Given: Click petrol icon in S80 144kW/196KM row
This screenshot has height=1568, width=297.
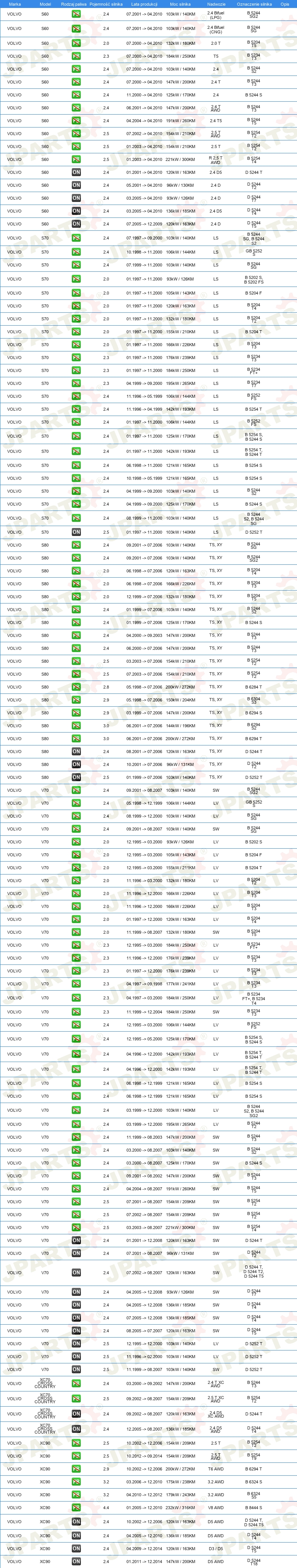Looking at the screenshot, I should pyautogui.click(x=76, y=726).
